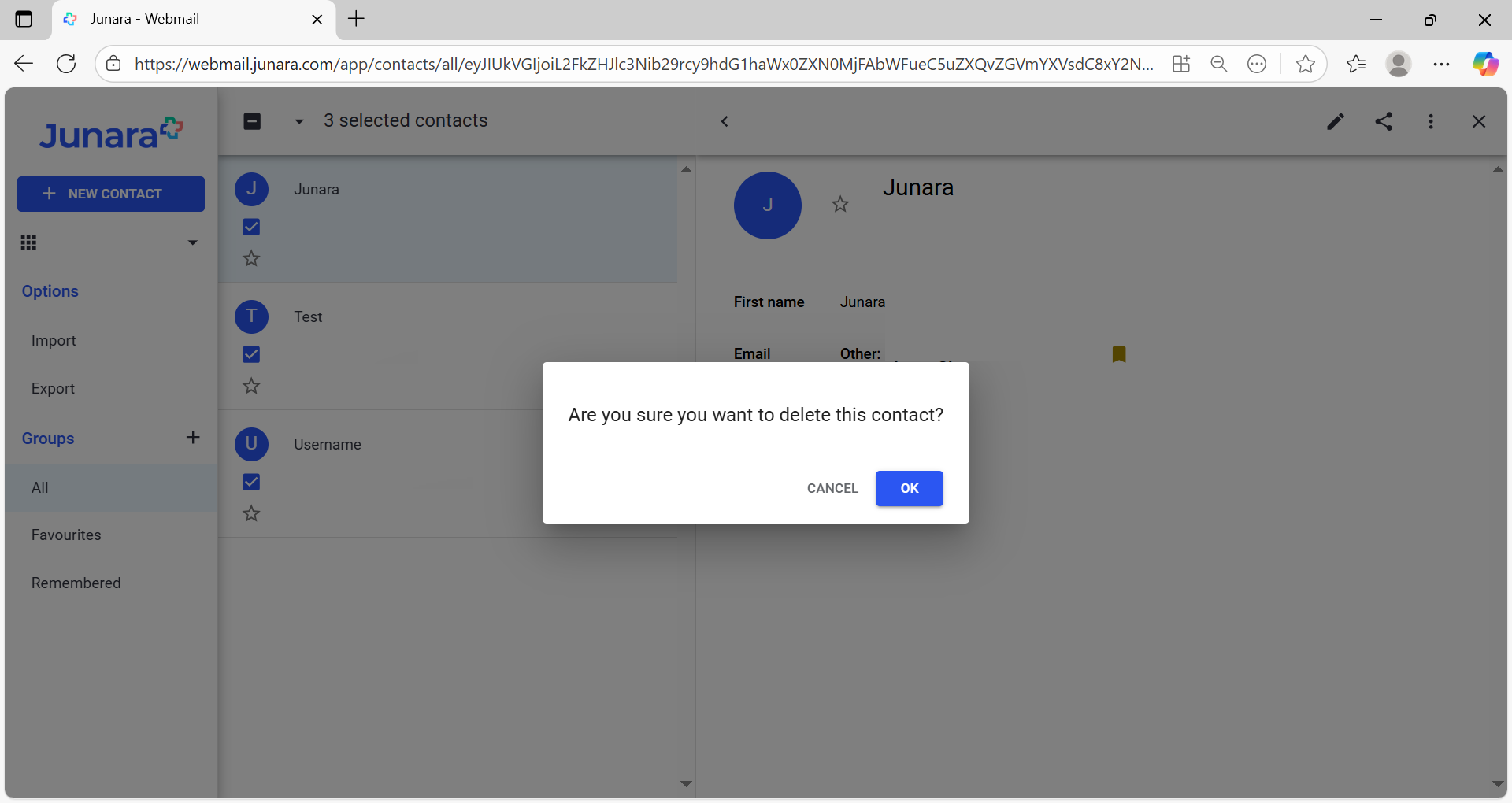Select the Remembered group
Image resolution: width=1512 pixels, height=803 pixels.
(76, 583)
